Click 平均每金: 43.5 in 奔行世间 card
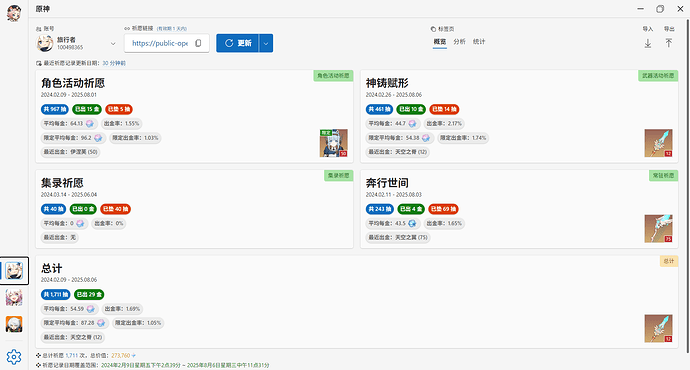The width and height of the screenshot is (690, 370). coord(392,223)
